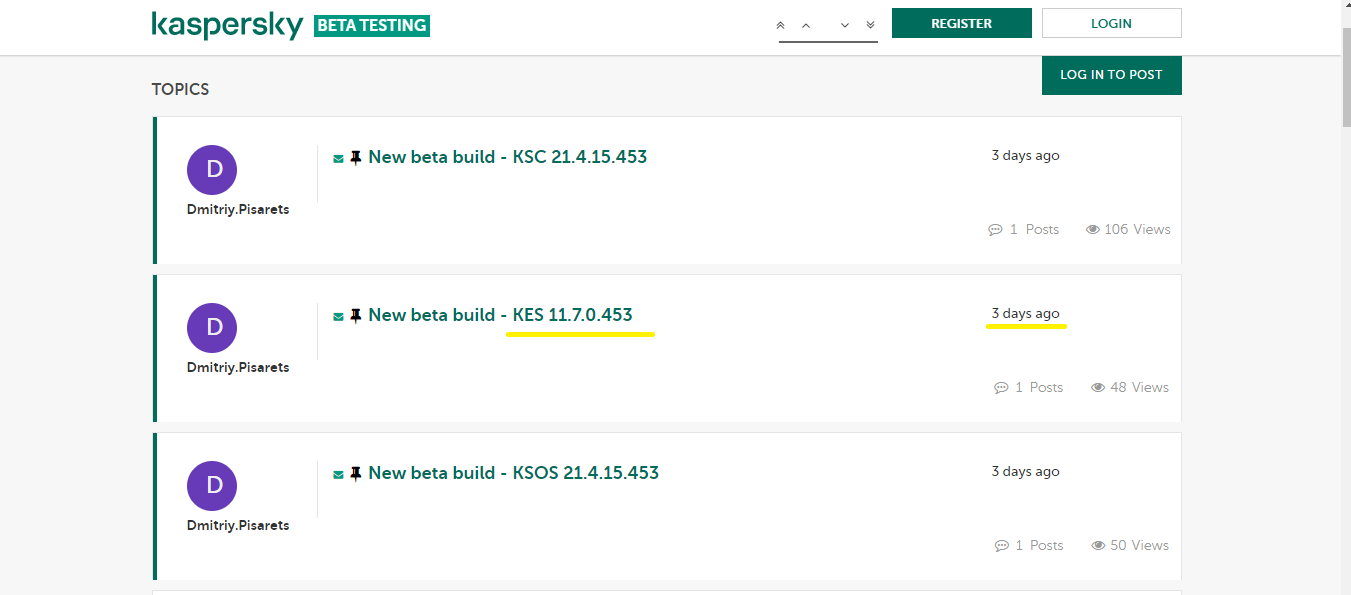Image resolution: width=1351 pixels, height=595 pixels.
Task: Click posts bubble icon in KES row
Action: pyautogui.click(x=1001, y=388)
